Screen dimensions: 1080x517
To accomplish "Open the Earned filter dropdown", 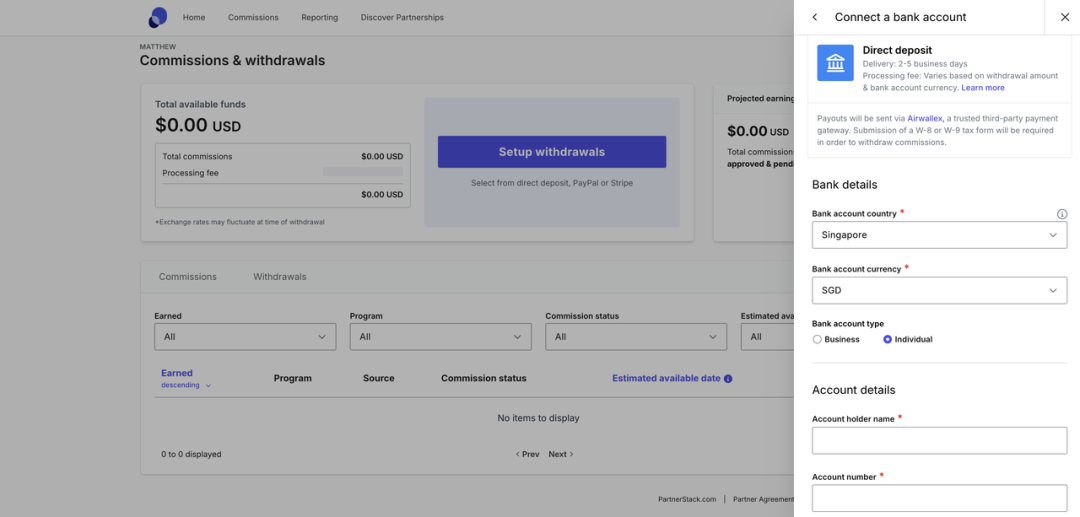I will click(x=245, y=337).
